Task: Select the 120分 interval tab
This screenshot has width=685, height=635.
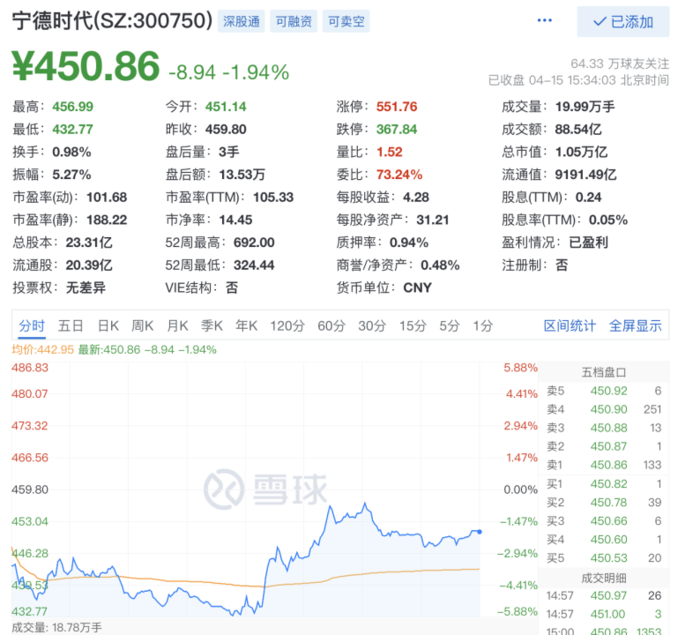Action: [287, 326]
